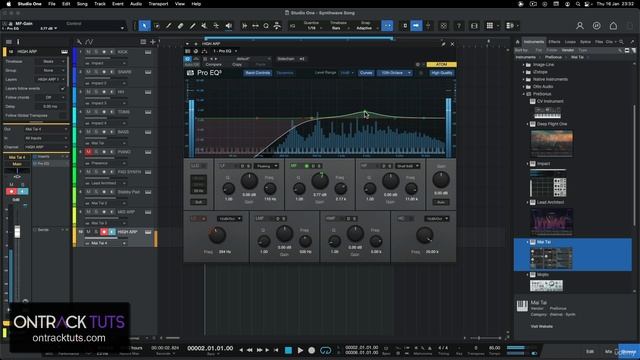Screen dimensions: 640x360
Task: Open the HF filter type dropdown
Action: pos(408,166)
